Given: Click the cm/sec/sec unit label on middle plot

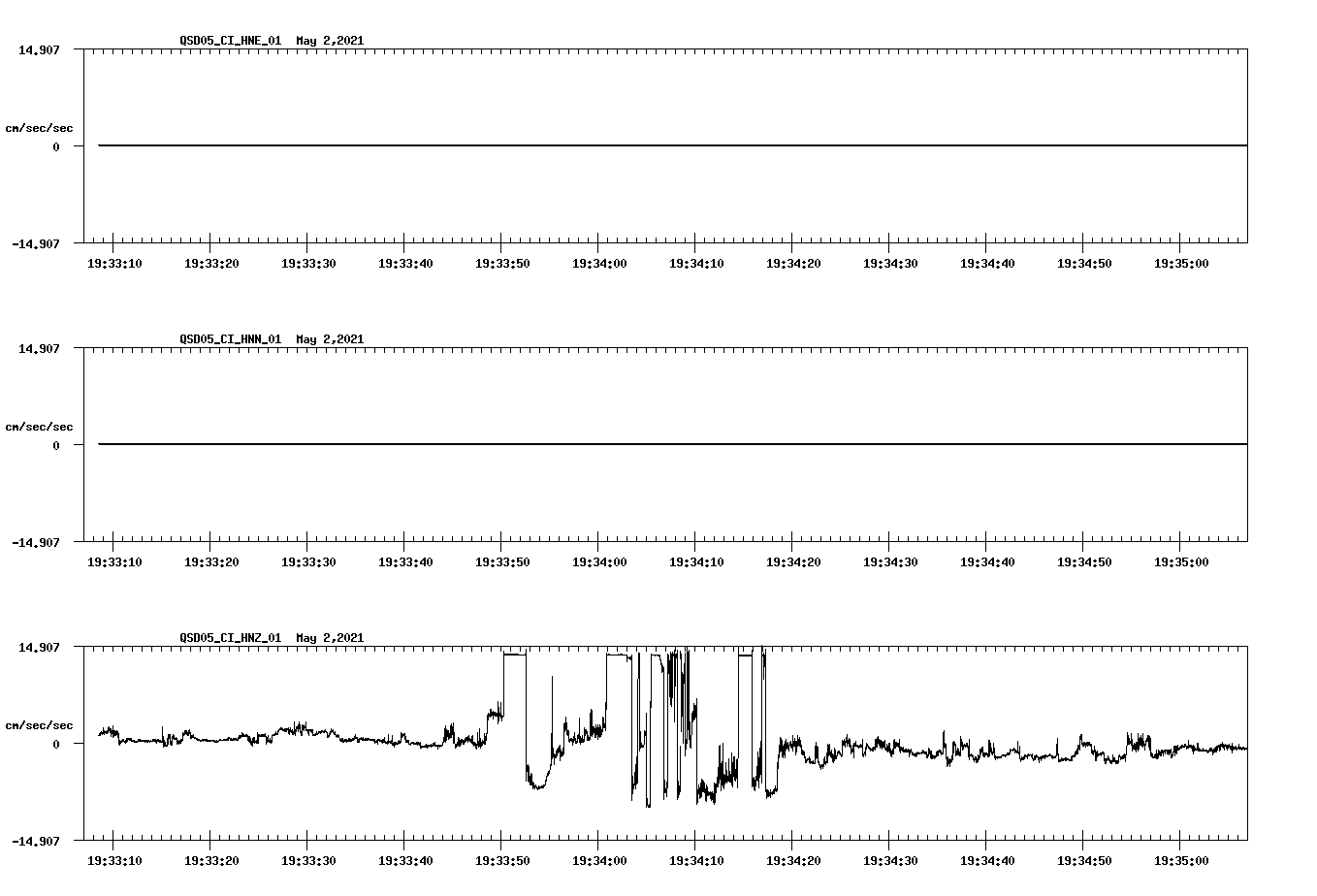Looking at the screenshot, I should point(40,426).
